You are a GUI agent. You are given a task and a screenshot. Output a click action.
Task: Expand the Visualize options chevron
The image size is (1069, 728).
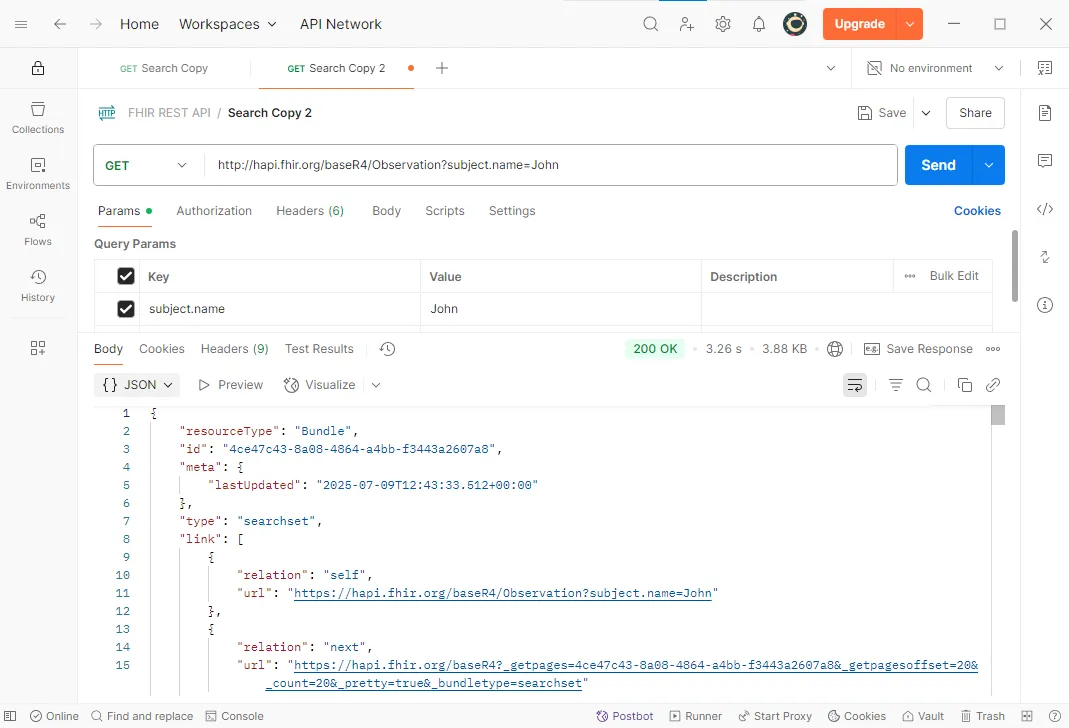pos(376,385)
